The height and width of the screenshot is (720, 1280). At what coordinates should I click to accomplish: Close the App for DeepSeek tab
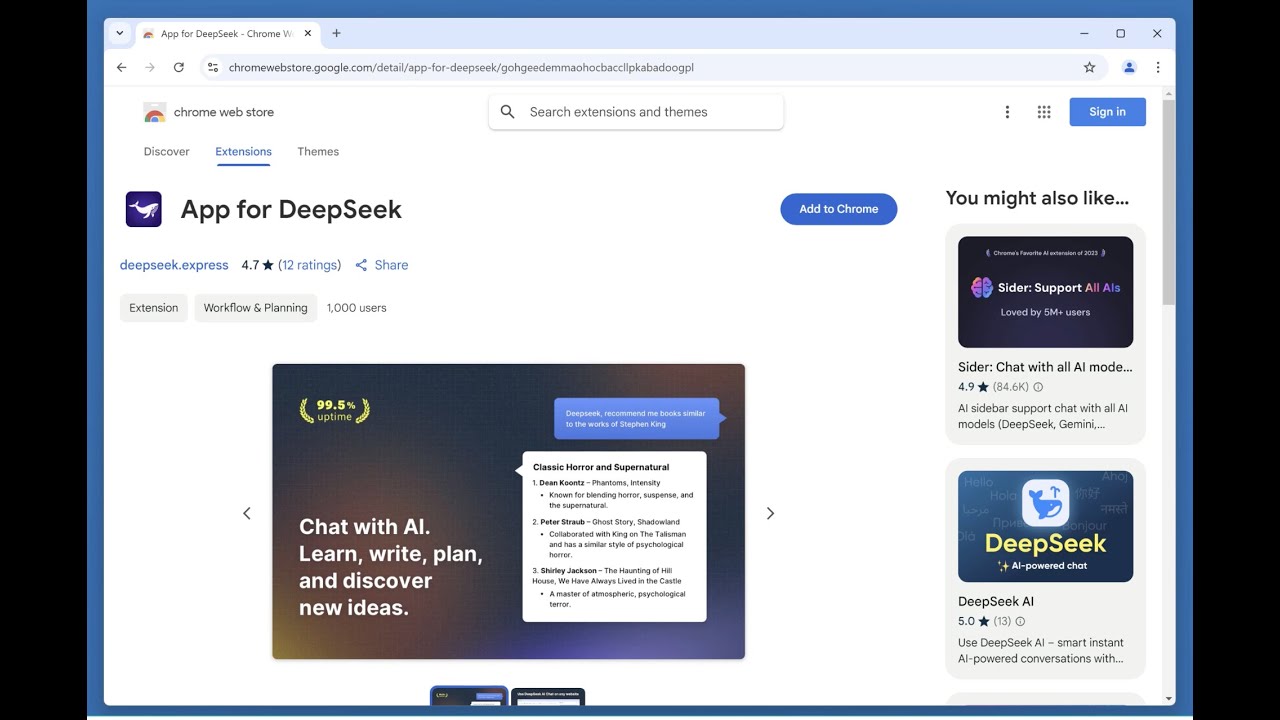308,33
